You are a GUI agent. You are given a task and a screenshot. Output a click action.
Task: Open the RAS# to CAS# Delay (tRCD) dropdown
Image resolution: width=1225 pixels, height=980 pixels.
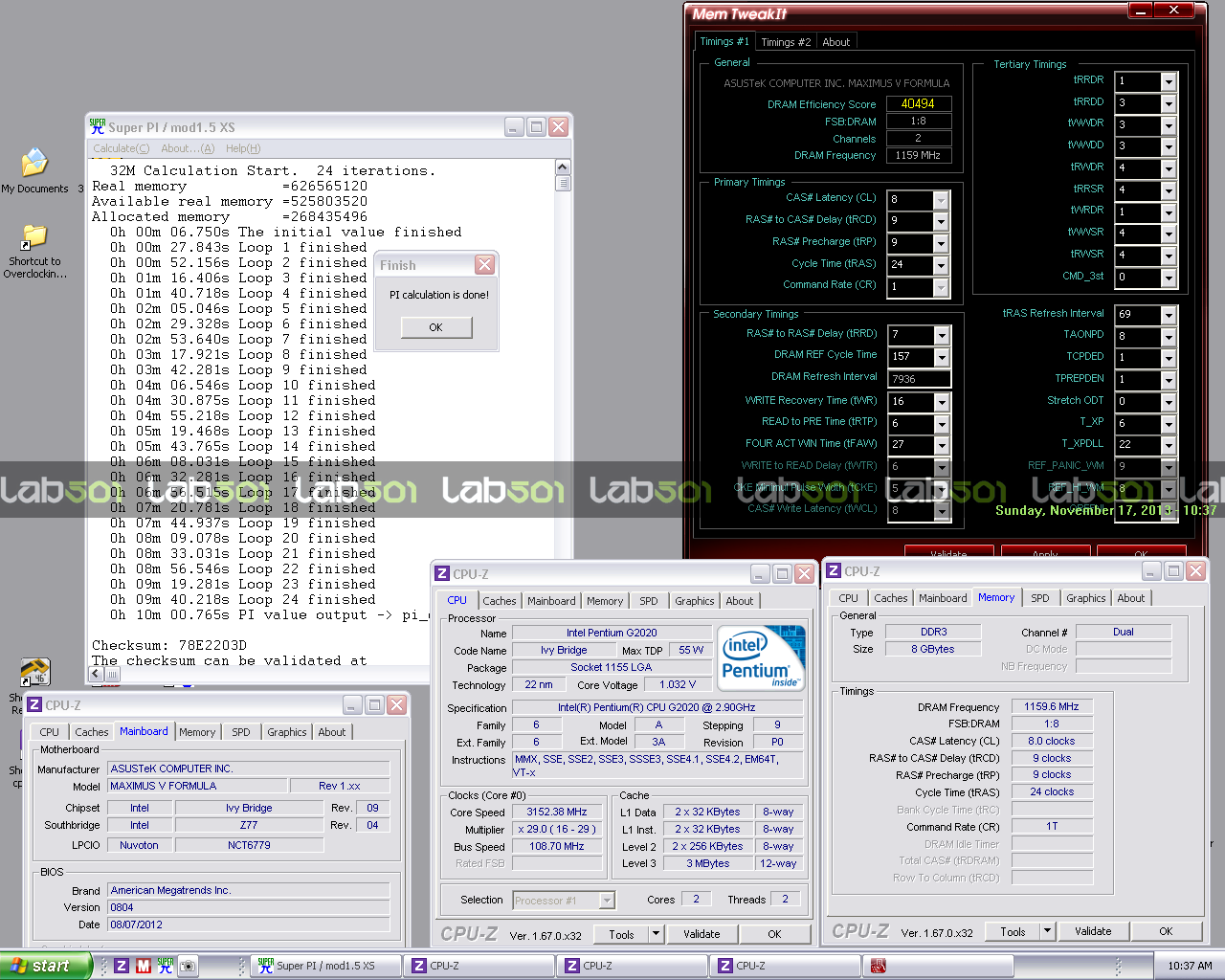pos(941,221)
